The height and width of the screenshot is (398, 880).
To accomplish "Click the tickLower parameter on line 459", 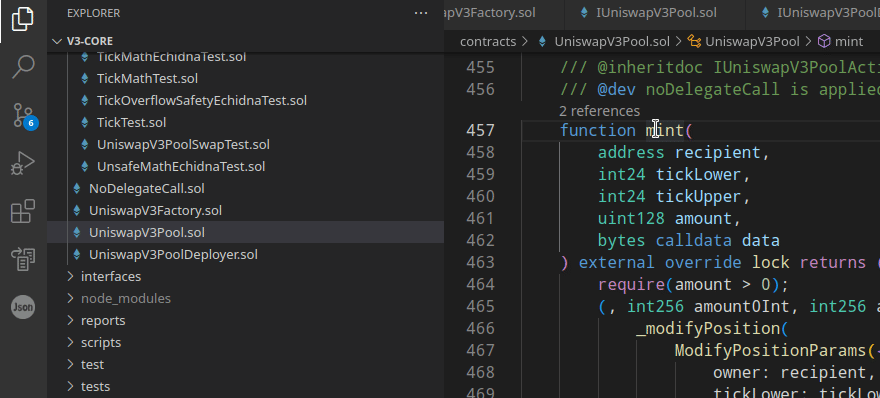I will tap(698, 175).
